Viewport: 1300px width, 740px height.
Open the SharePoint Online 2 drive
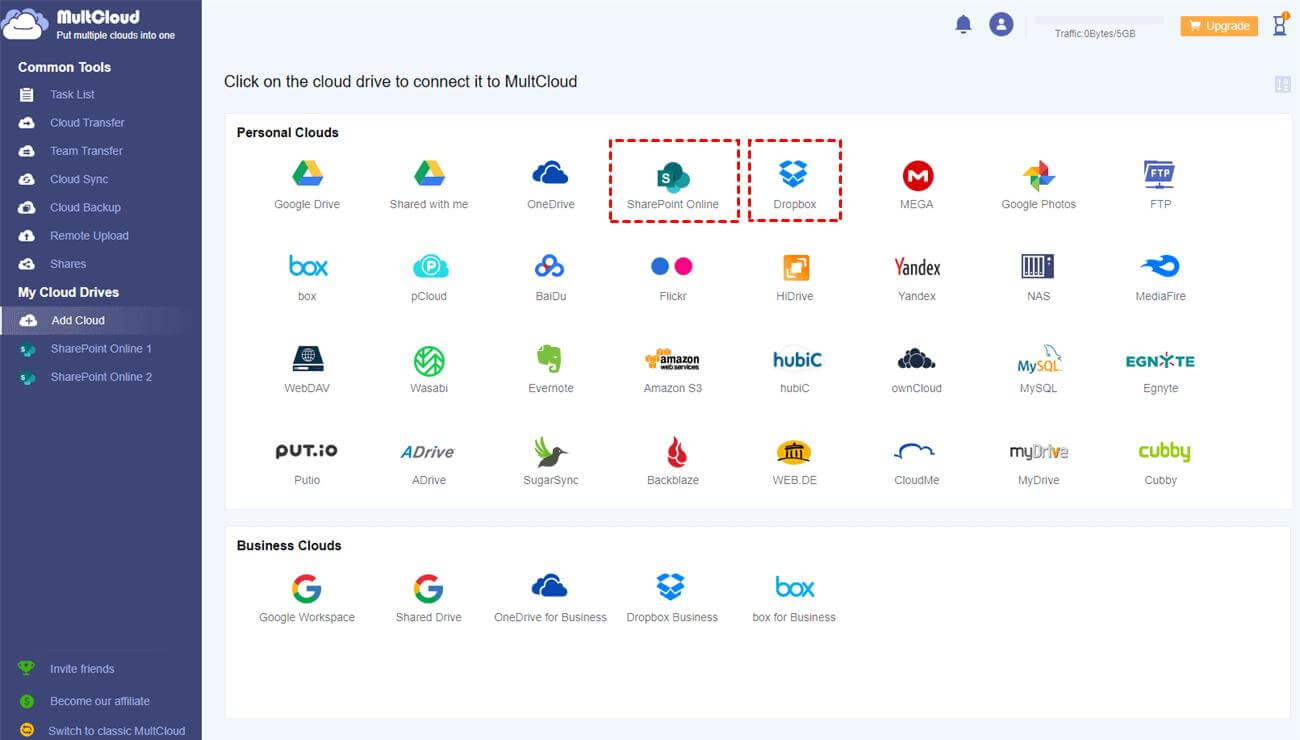pyautogui.click(x=100, y=377)
